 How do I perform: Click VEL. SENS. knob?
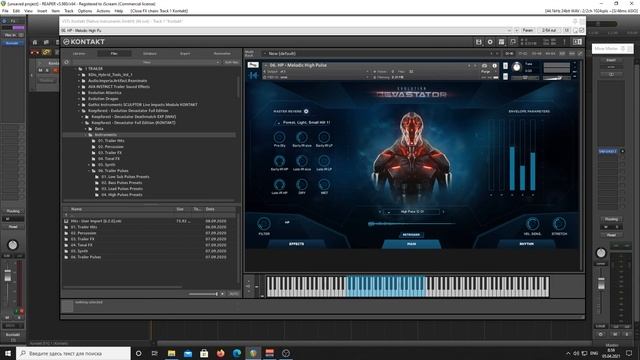click(532, 224)
